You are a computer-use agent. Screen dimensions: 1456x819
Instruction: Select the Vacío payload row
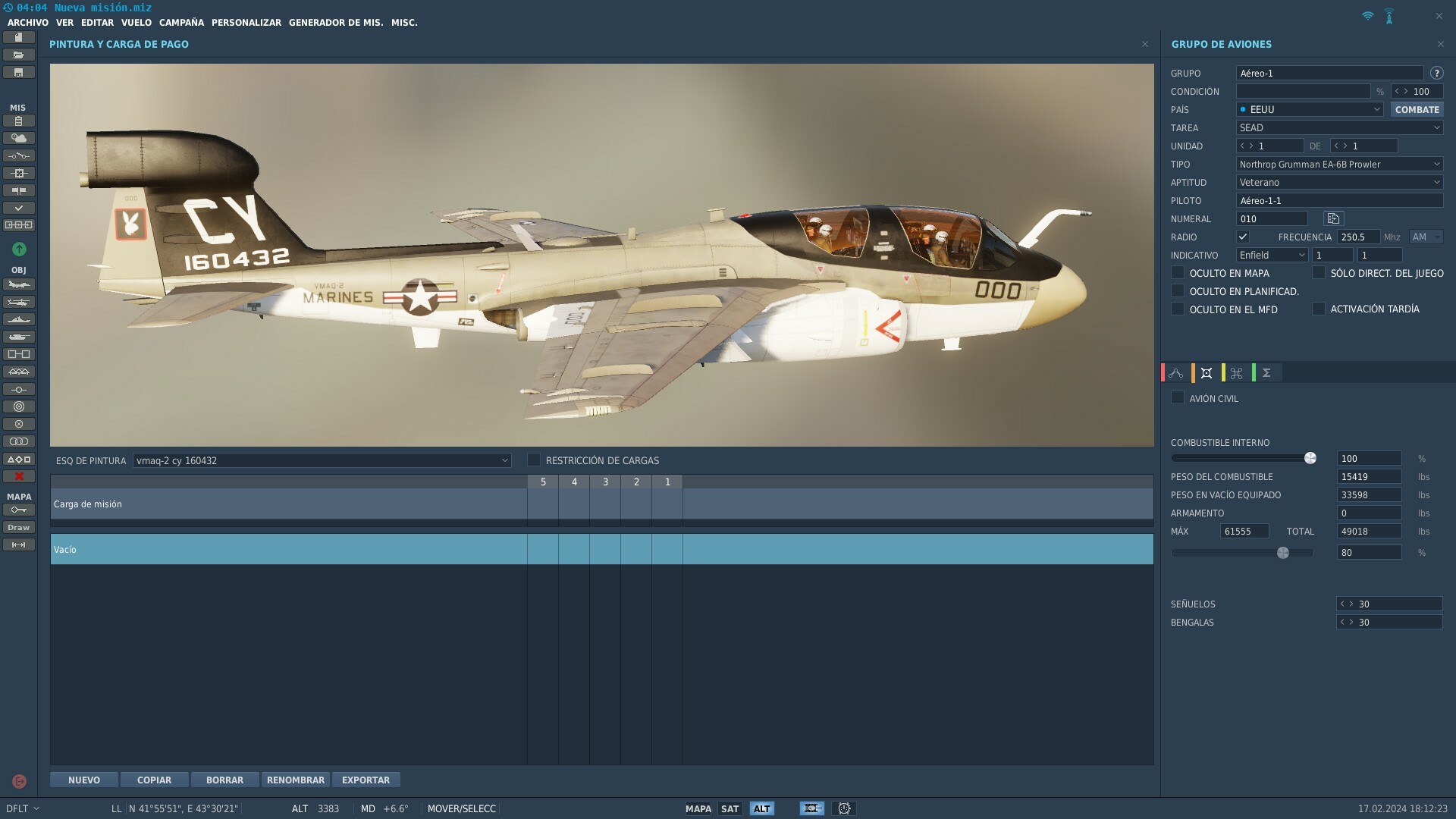click(x=601, y=549)
